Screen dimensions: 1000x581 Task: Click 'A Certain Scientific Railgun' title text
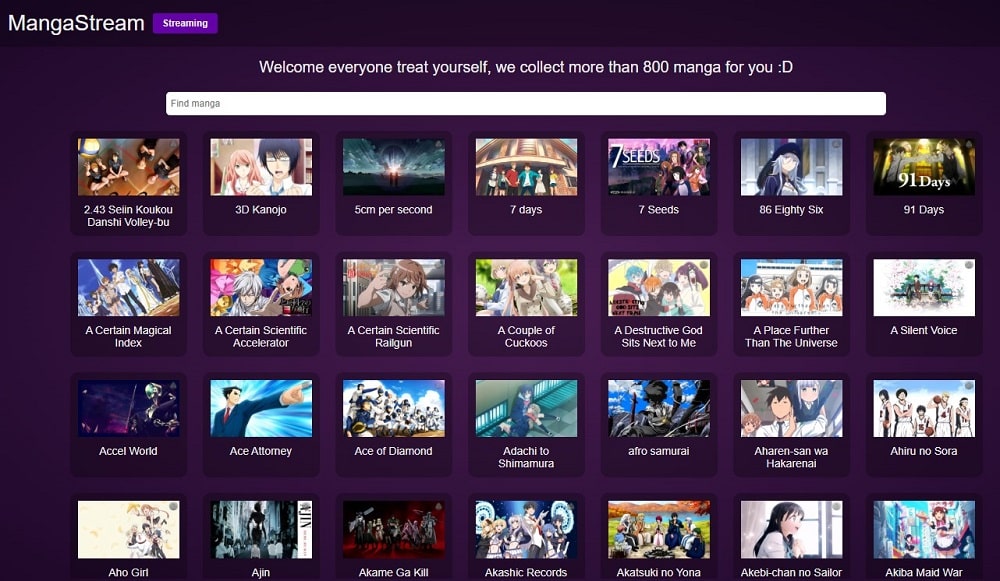[393, 337]
